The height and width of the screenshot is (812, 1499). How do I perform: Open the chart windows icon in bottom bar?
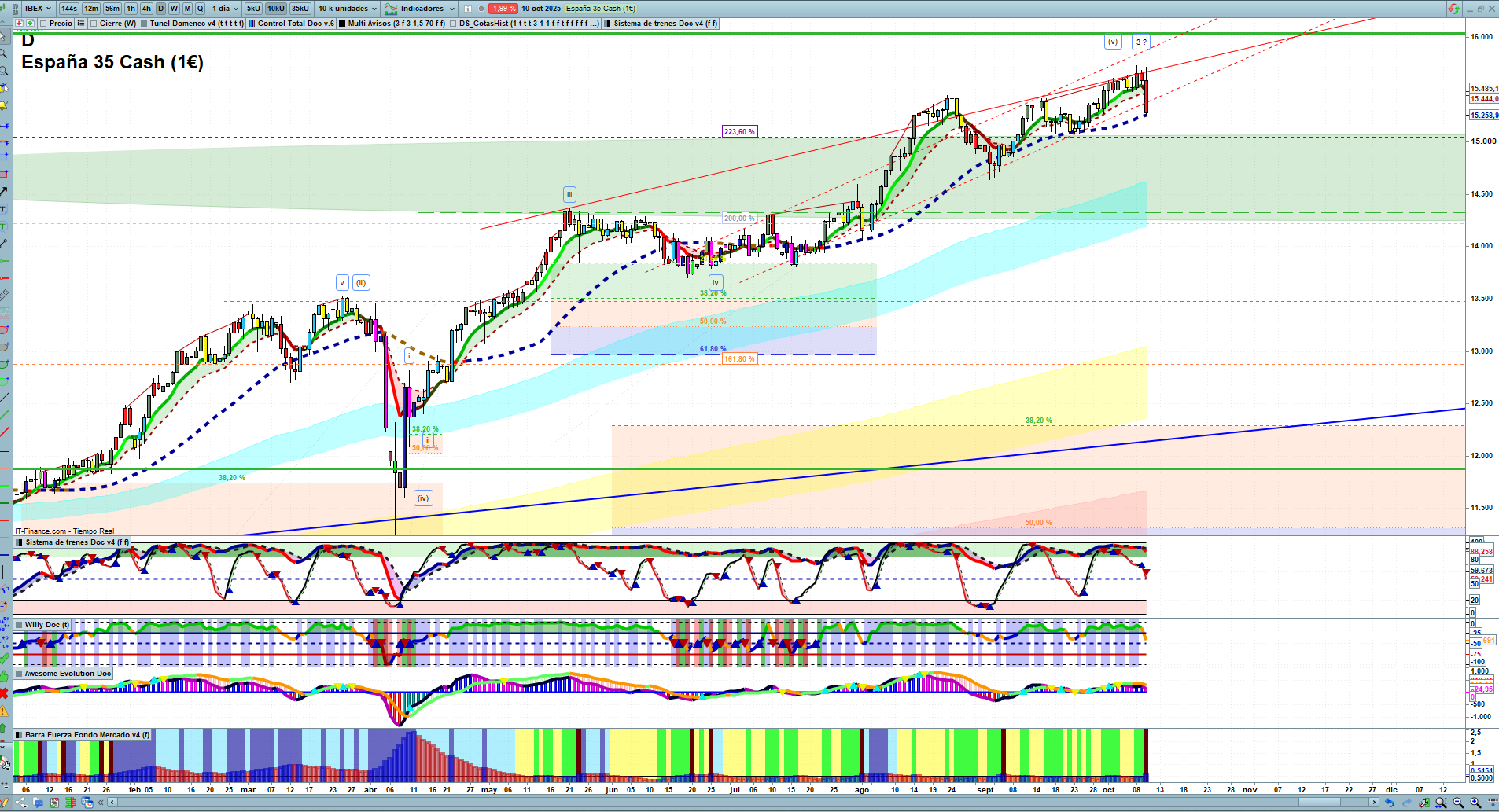tap(87, 803)
